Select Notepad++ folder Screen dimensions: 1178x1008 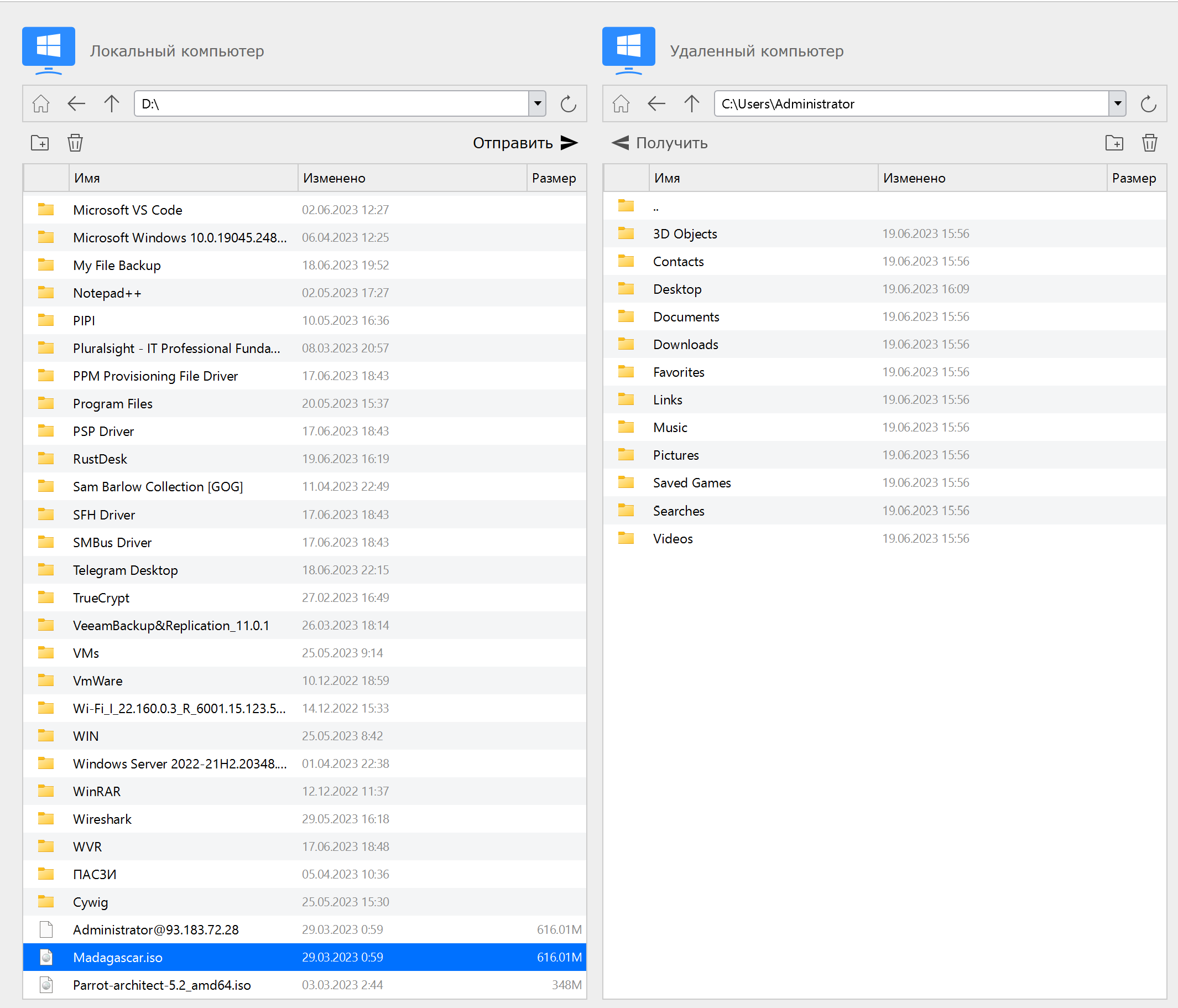pos(305,293)
